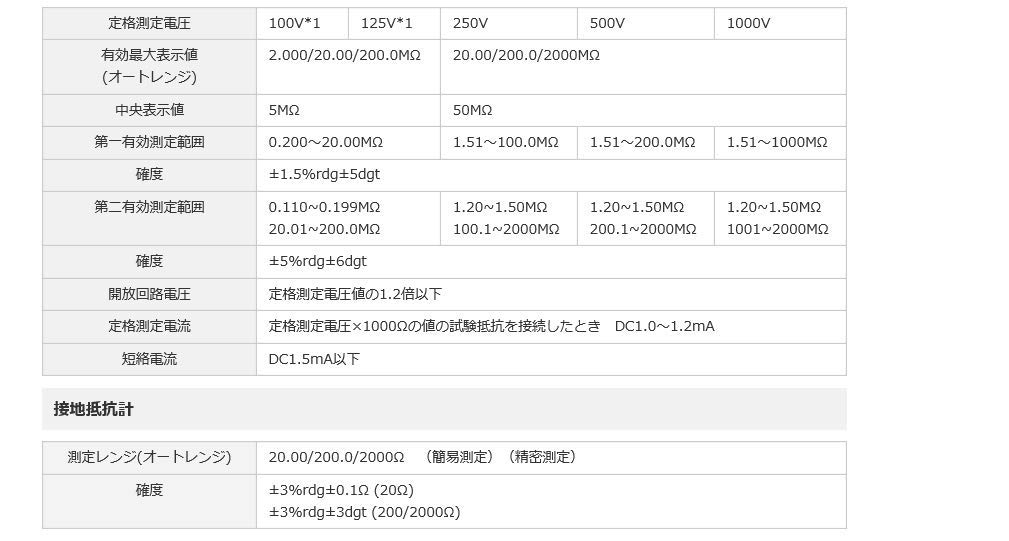The image size is (1009, 541).
Task: Select the 125V*1 voltage cell
Action: click(393, 23)
